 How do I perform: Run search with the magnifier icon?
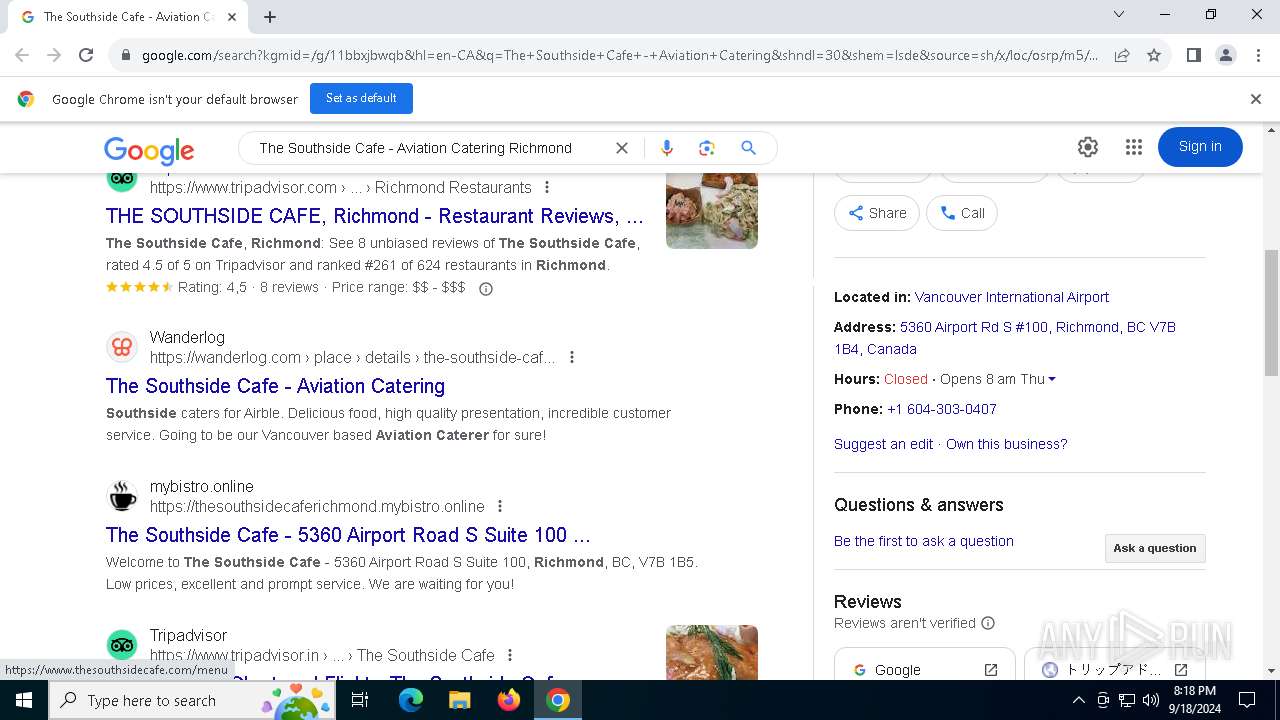point(748,148)
